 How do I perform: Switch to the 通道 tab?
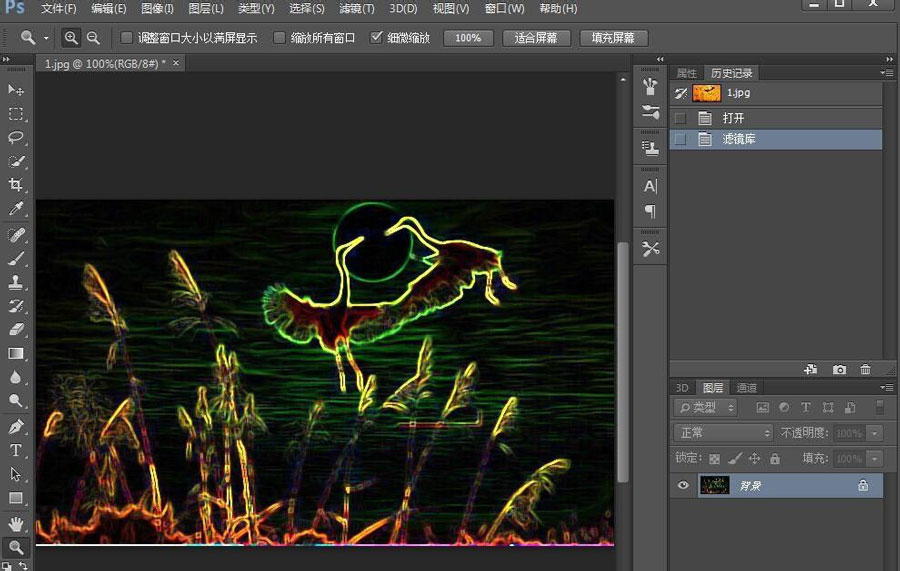coord(746,387)
